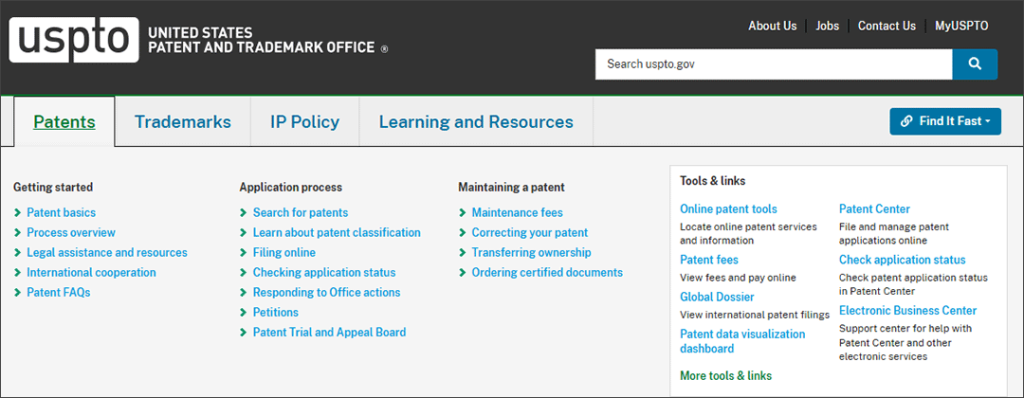Image resolution: width=1024 pixels, height=398 pixels.
Task: Expand the Find It Fast dropdown
Action: click(x=945, y=122)
